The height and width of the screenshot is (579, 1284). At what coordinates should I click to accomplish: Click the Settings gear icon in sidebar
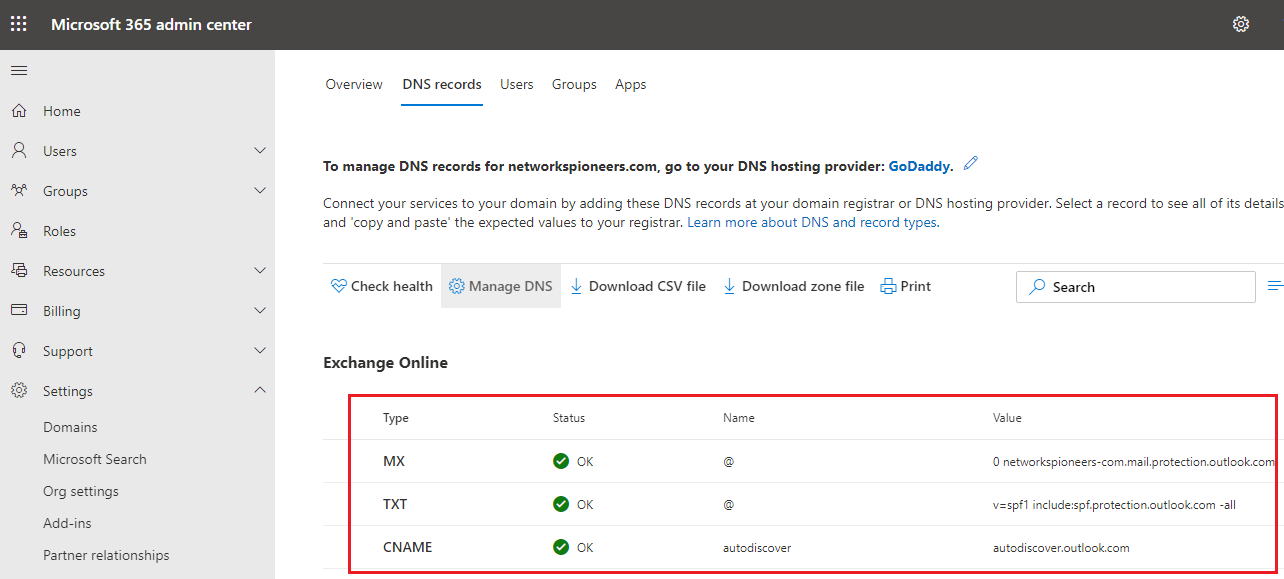tap(19, 391)
